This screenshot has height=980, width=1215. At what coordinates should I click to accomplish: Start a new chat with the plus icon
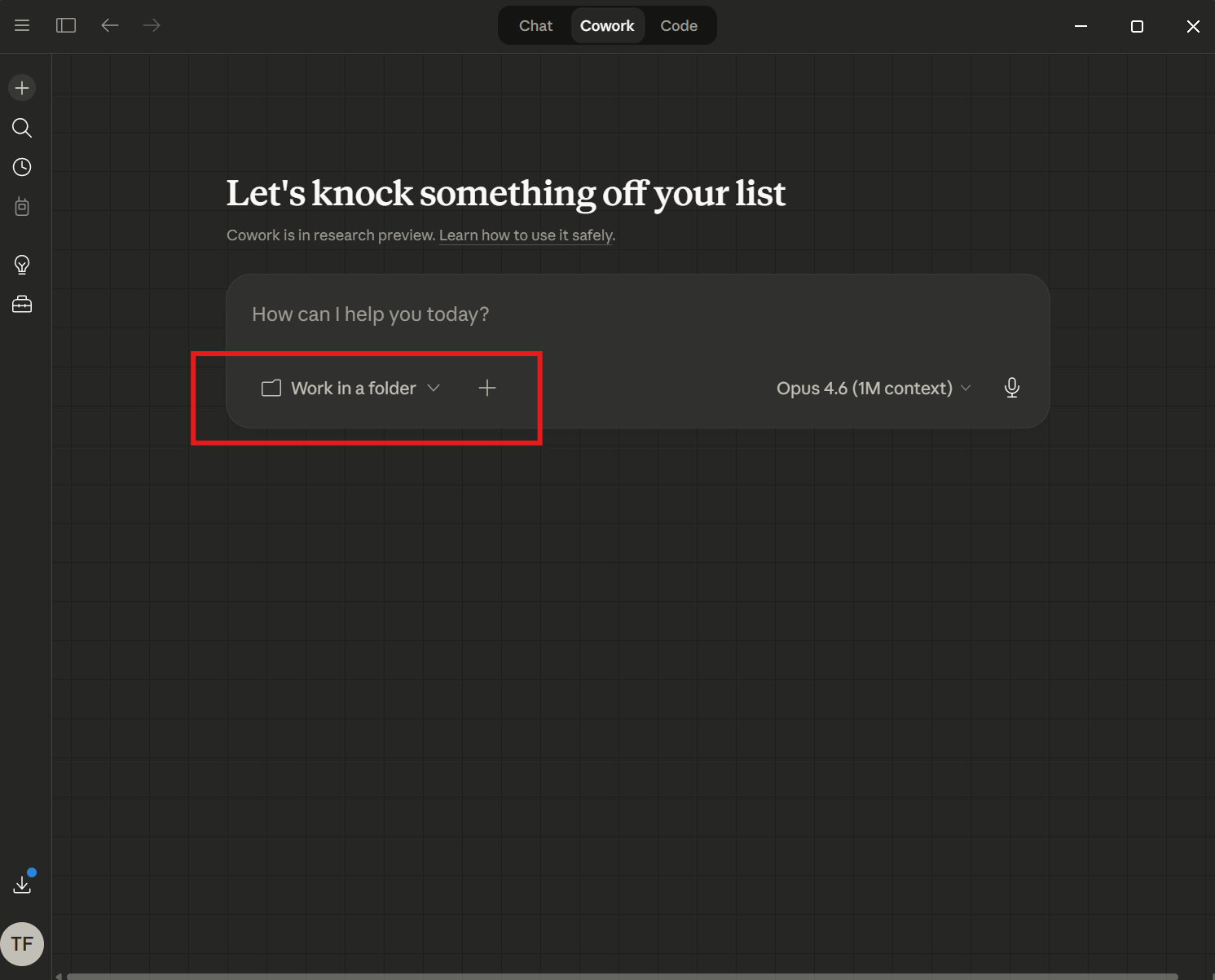[22, 87]
